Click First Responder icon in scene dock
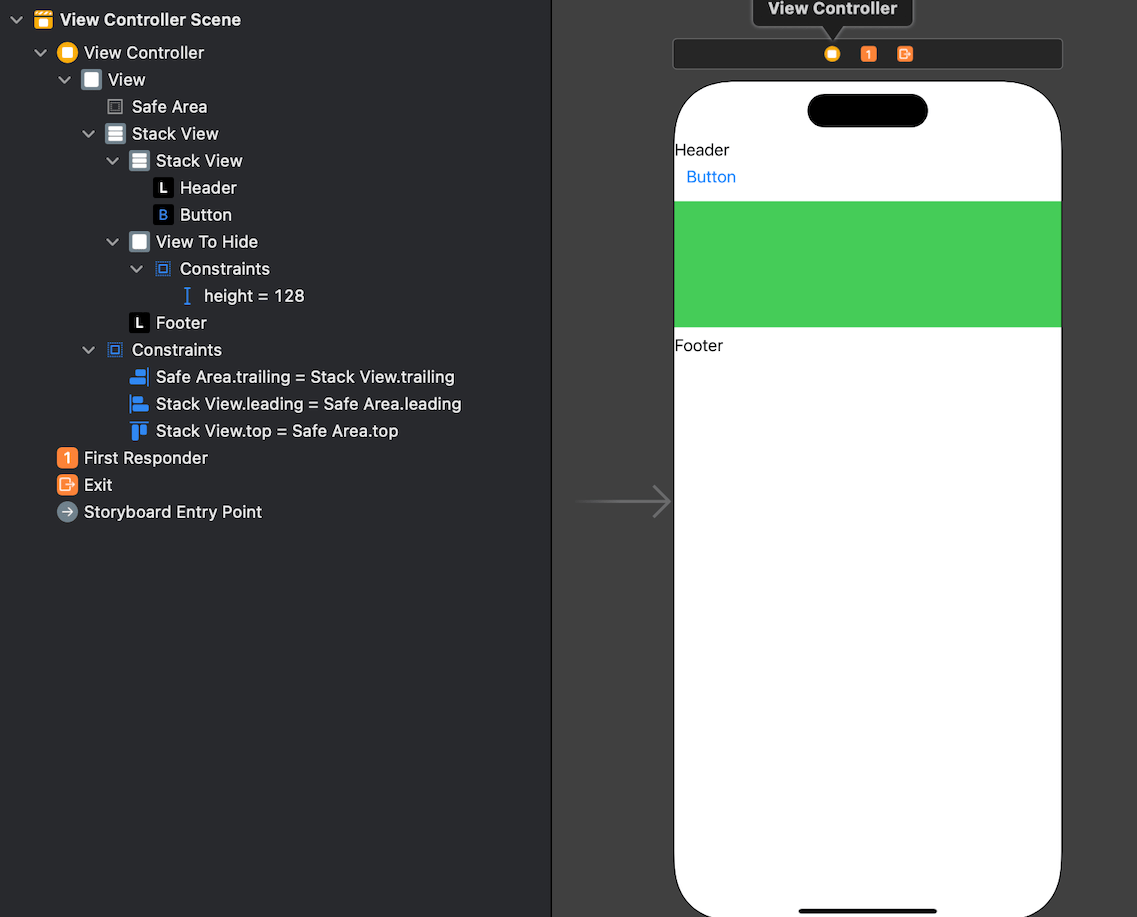The image size is (1137, 917). [869, 54]
